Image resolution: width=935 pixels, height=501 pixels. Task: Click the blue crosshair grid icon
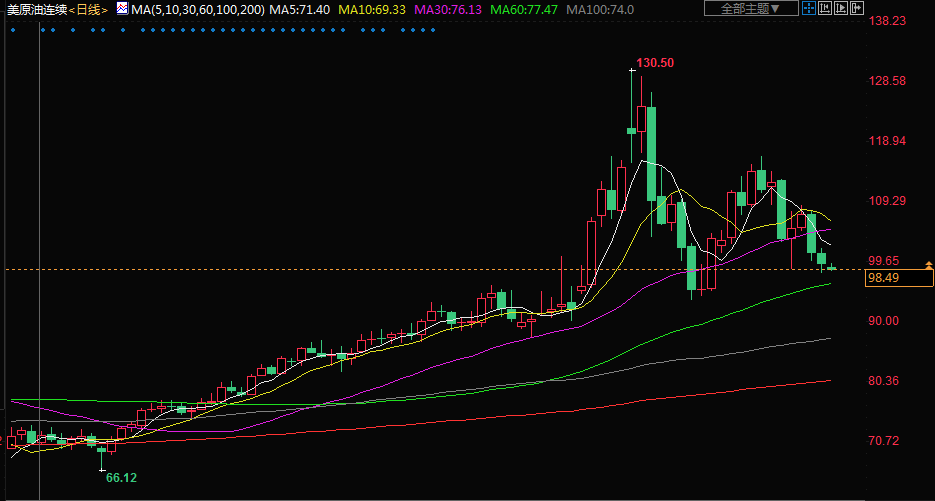(807, 8)
